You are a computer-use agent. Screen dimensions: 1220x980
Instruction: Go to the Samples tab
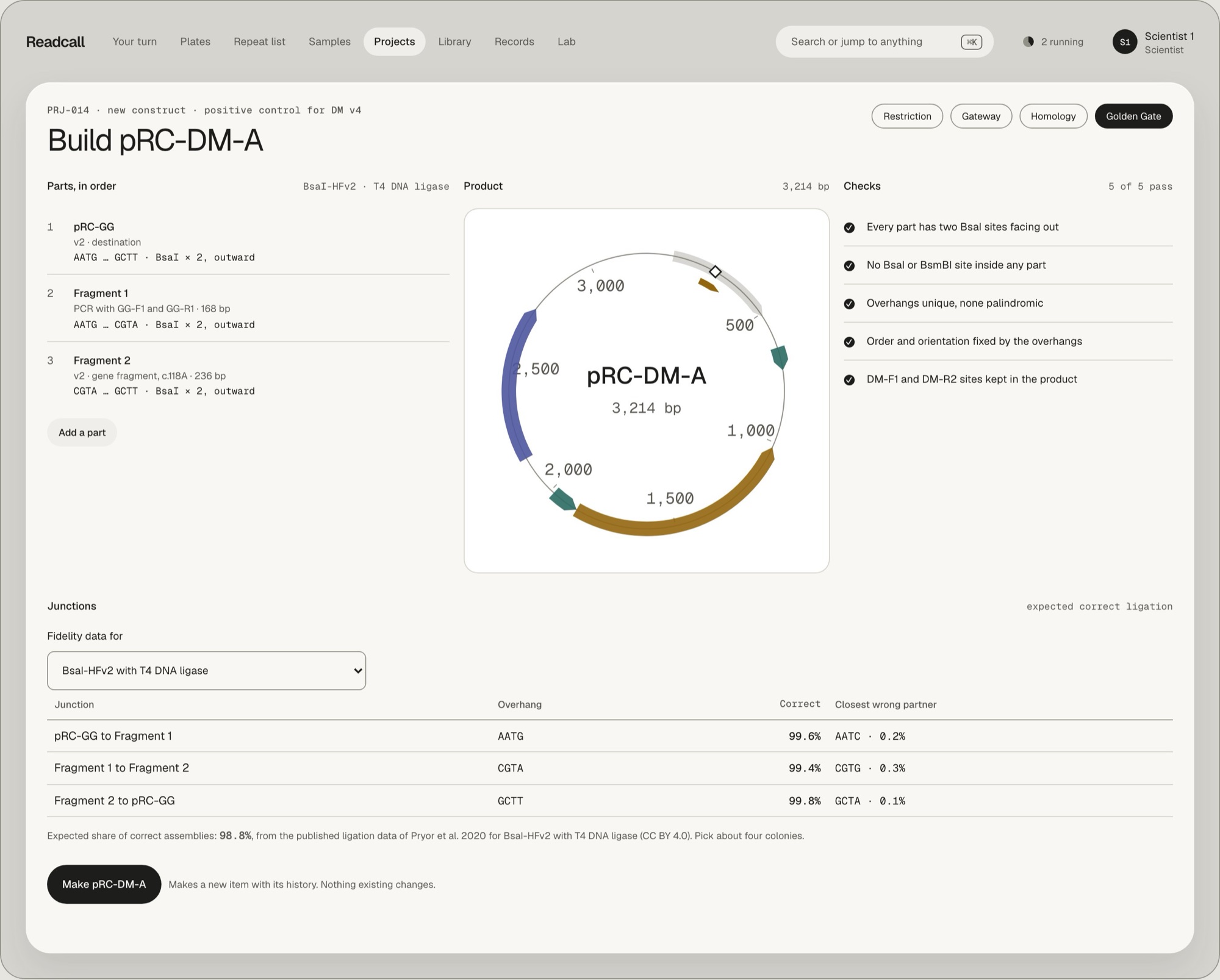(329, 41)
